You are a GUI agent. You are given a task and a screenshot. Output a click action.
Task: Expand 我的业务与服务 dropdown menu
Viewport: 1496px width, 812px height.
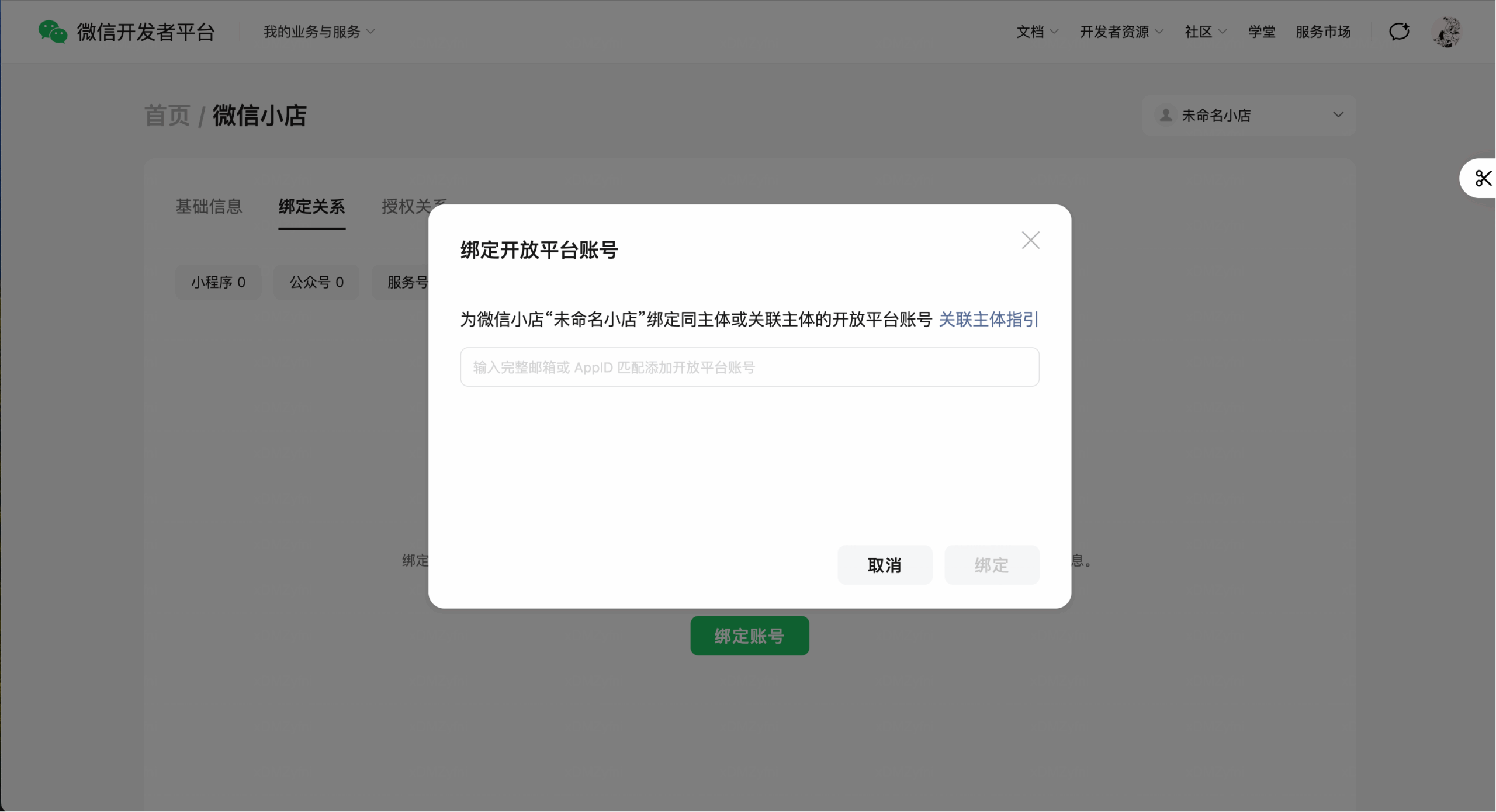319,32
